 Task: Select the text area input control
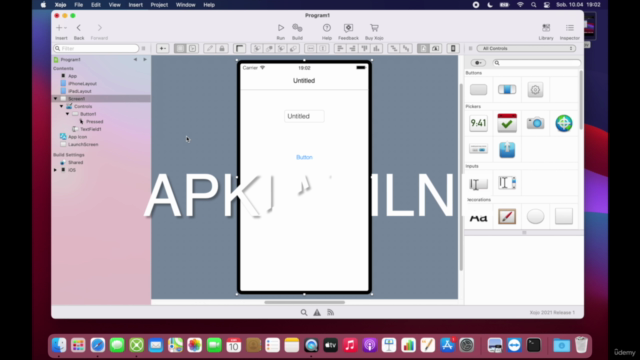[507, 182]
